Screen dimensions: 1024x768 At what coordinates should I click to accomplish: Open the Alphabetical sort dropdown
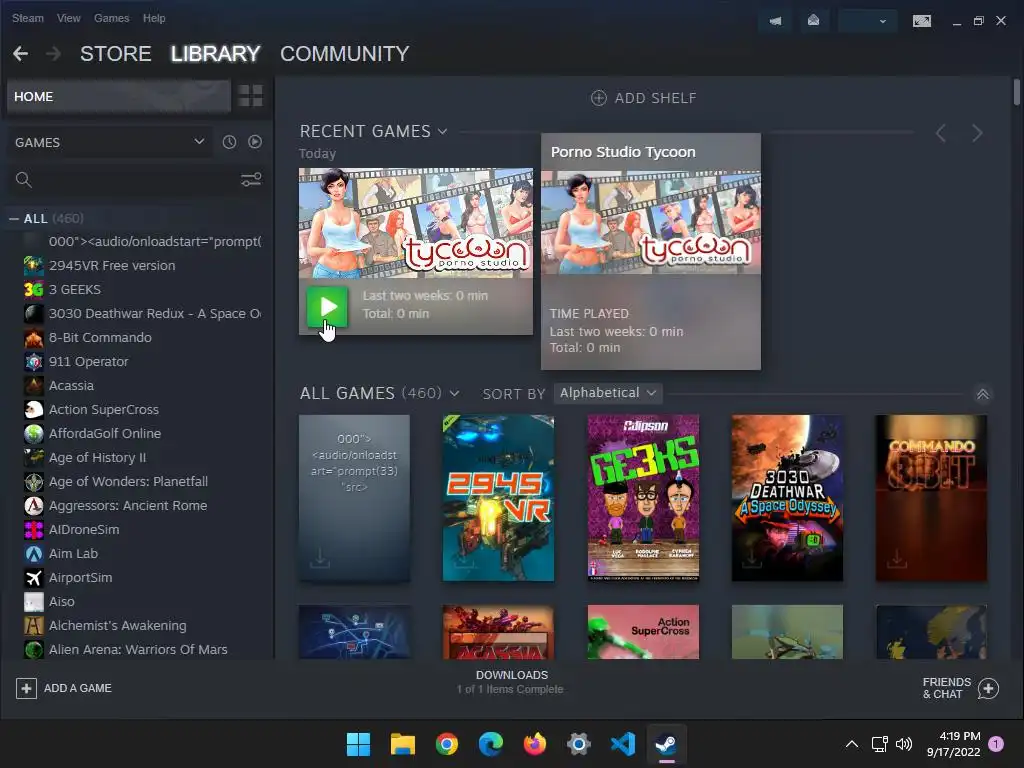coord(607,393)
